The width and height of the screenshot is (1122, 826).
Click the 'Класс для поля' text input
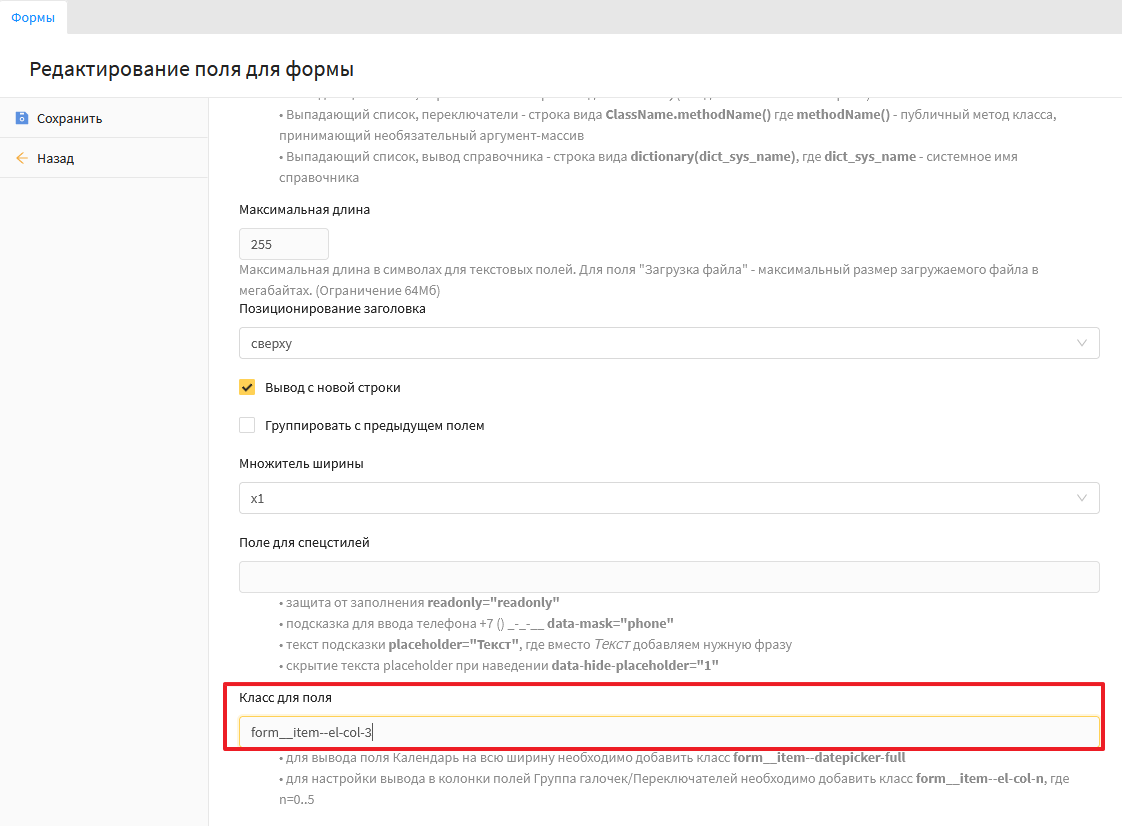pyautogui.click(x=668, y=732)
